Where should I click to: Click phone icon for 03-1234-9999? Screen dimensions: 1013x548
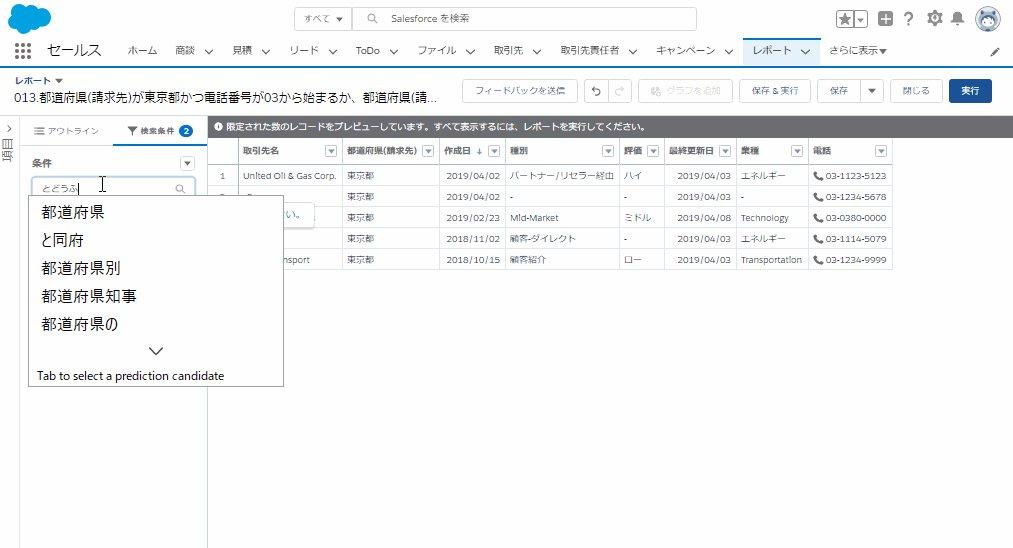click(x=818, y=260)
